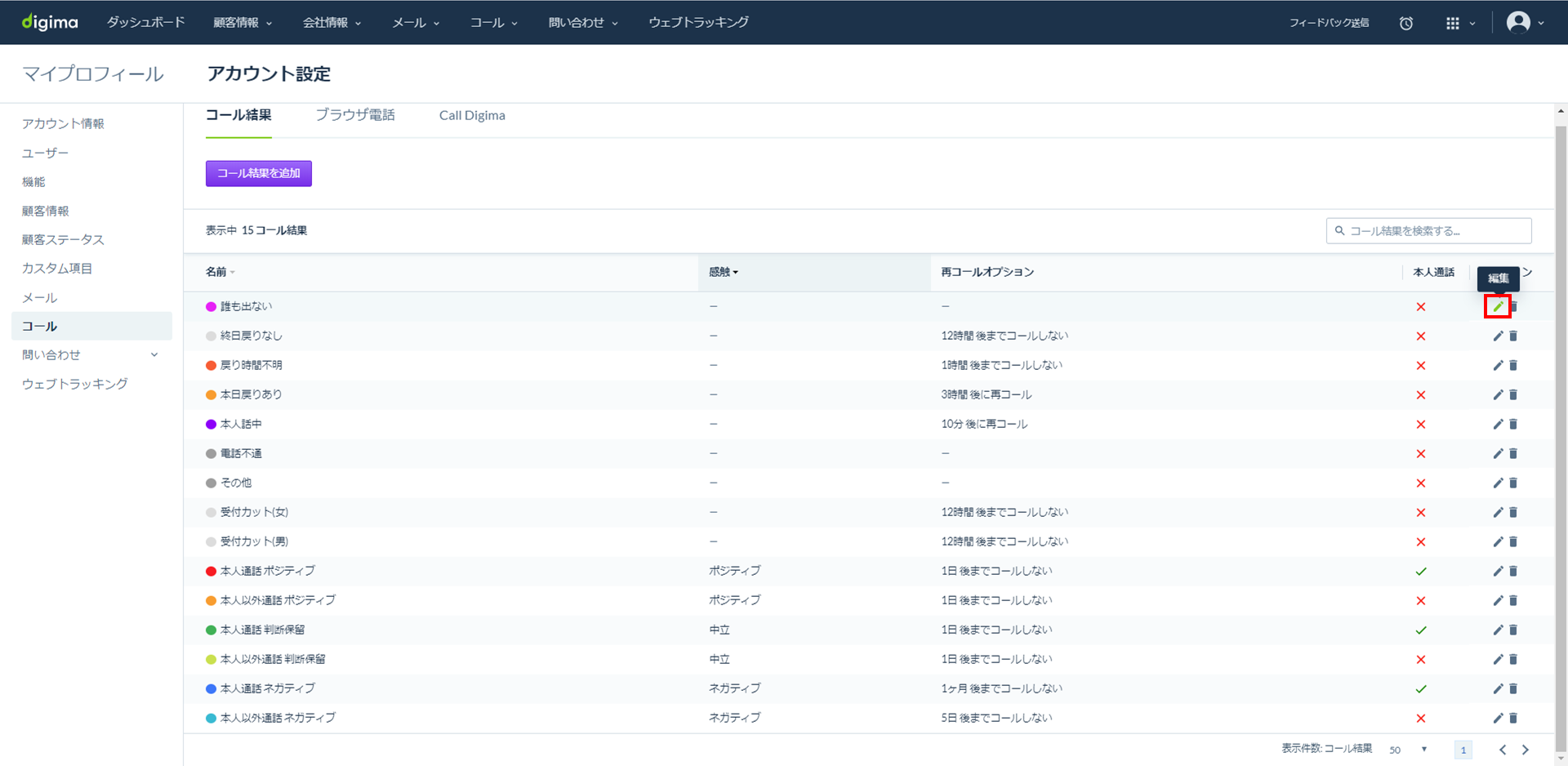Open the rows-per-page 50 dropdown

pos(1408,750)
